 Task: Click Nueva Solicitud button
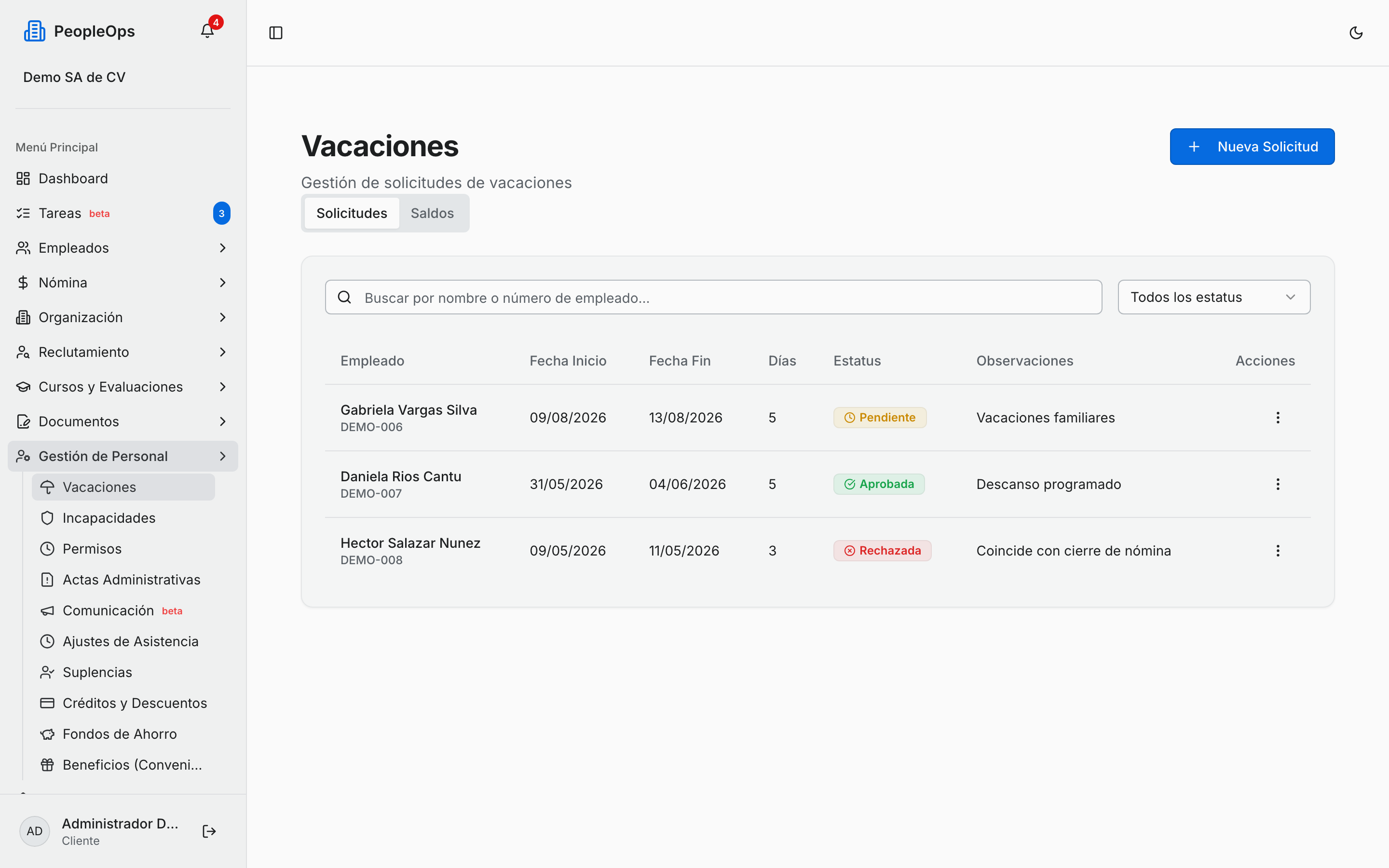click(1252, 147)
